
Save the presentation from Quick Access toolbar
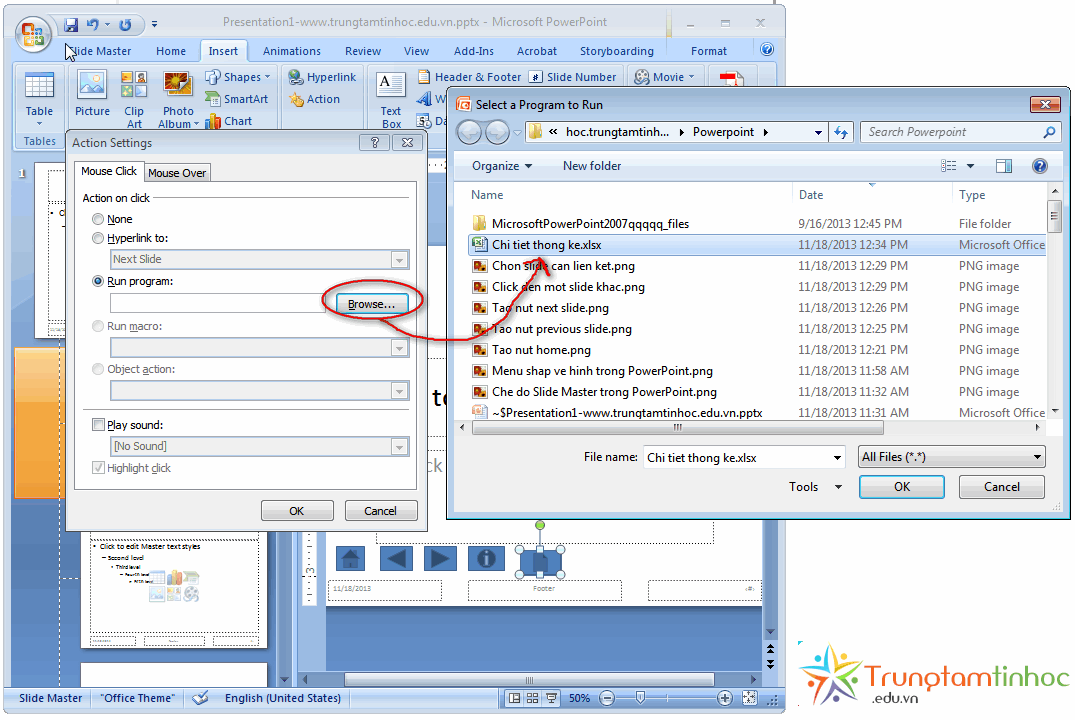[x=71, y=25]
